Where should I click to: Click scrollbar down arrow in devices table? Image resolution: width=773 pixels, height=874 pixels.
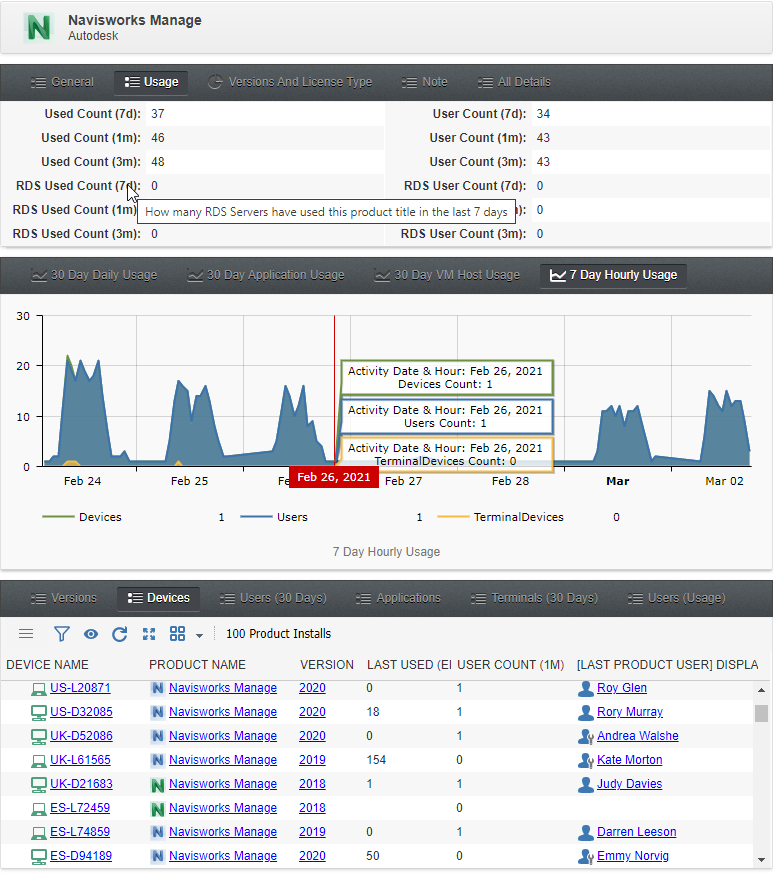tap(761, 860)
